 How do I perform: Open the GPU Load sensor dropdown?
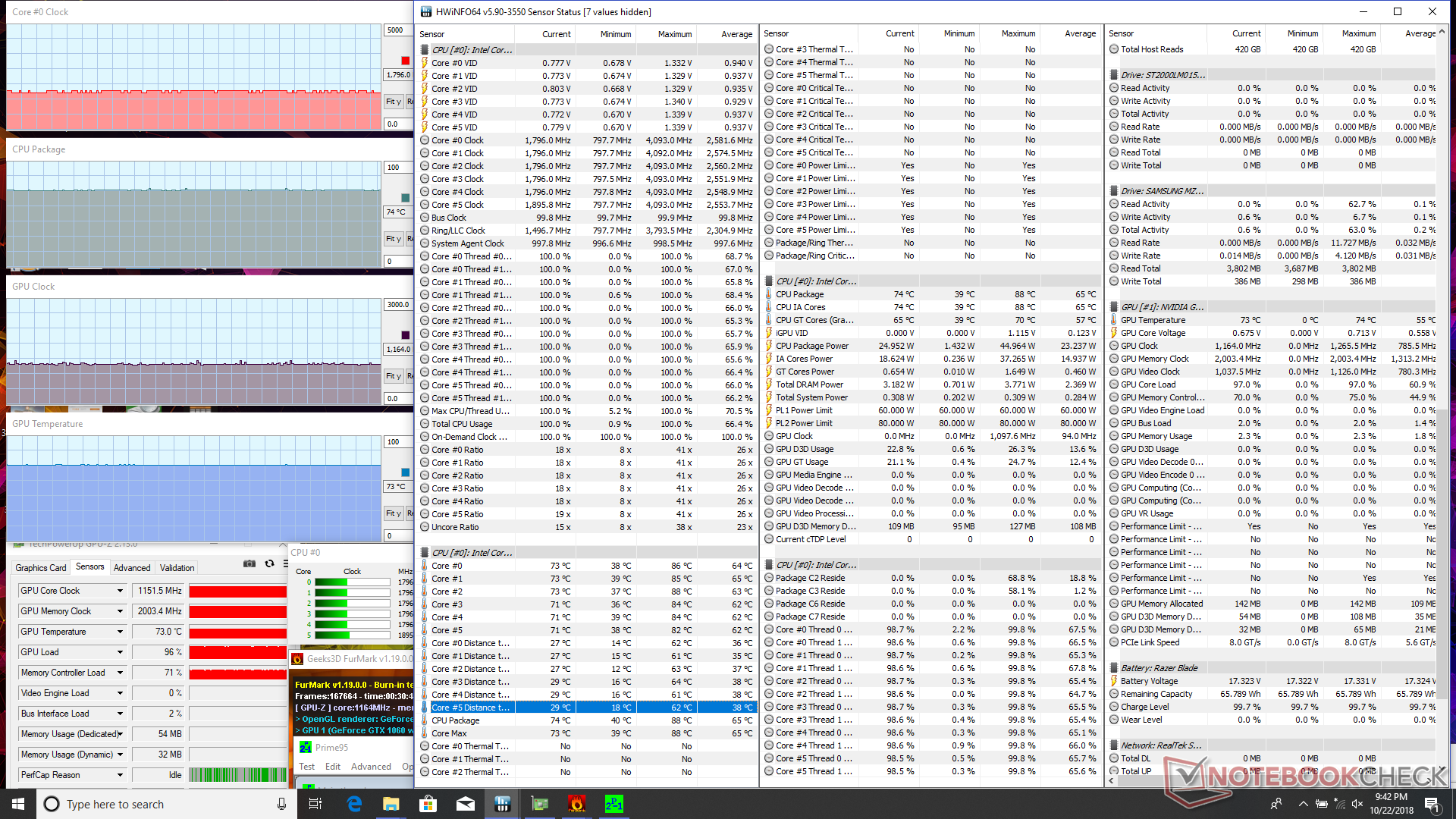pos(120,652)
